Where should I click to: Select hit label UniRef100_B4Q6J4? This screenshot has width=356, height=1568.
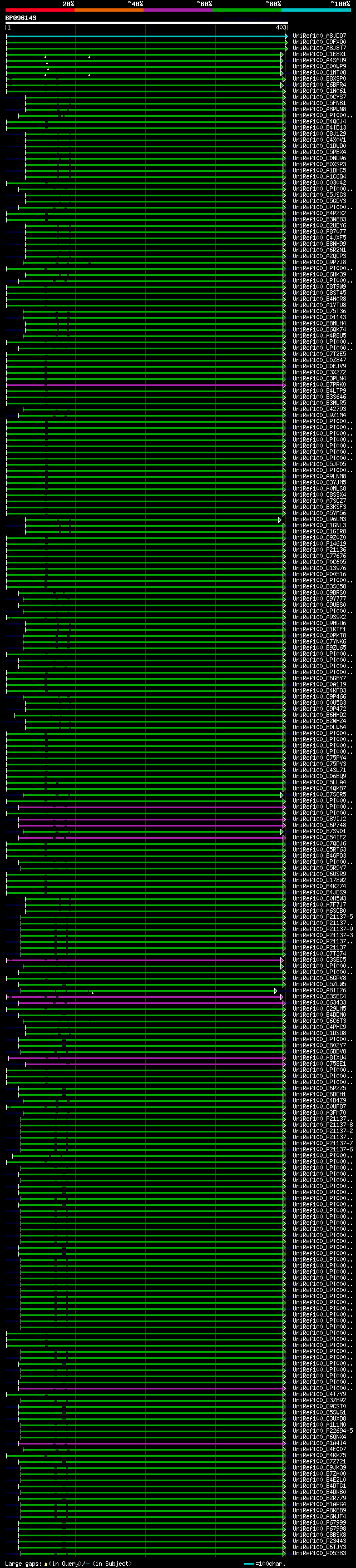click(x=319, y=121)
